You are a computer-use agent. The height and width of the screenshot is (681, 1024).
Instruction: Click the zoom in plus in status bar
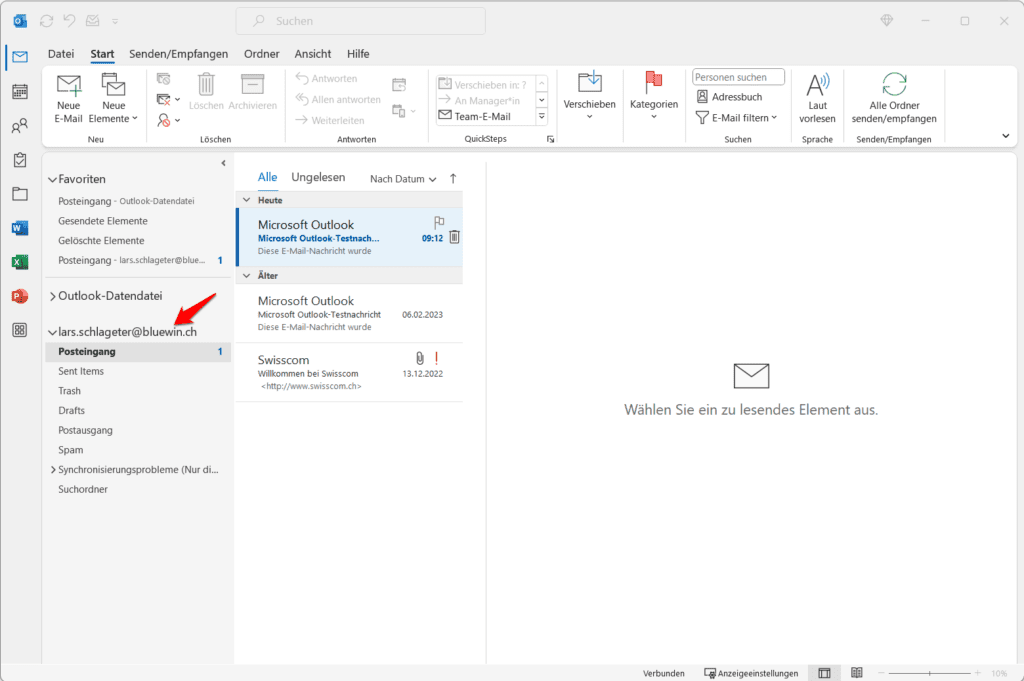click(978, 673)
